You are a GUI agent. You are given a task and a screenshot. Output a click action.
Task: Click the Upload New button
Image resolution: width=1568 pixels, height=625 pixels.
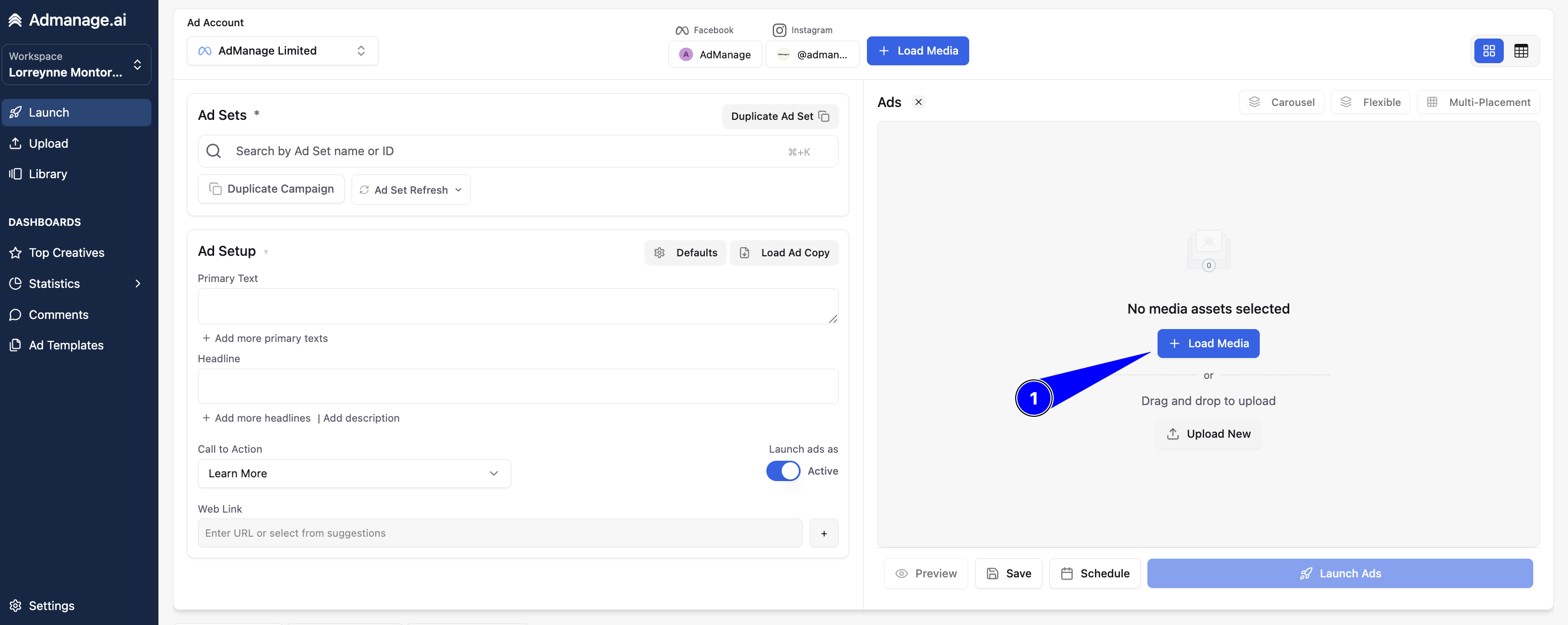click(x=1208, y=434)
